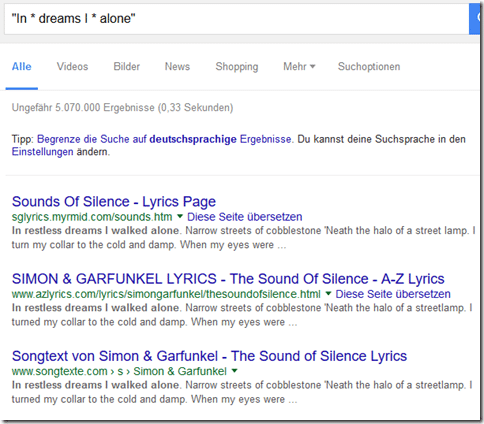Click the sglyrics.myrmid.com/sounds.htm URL text

[92, 217]
